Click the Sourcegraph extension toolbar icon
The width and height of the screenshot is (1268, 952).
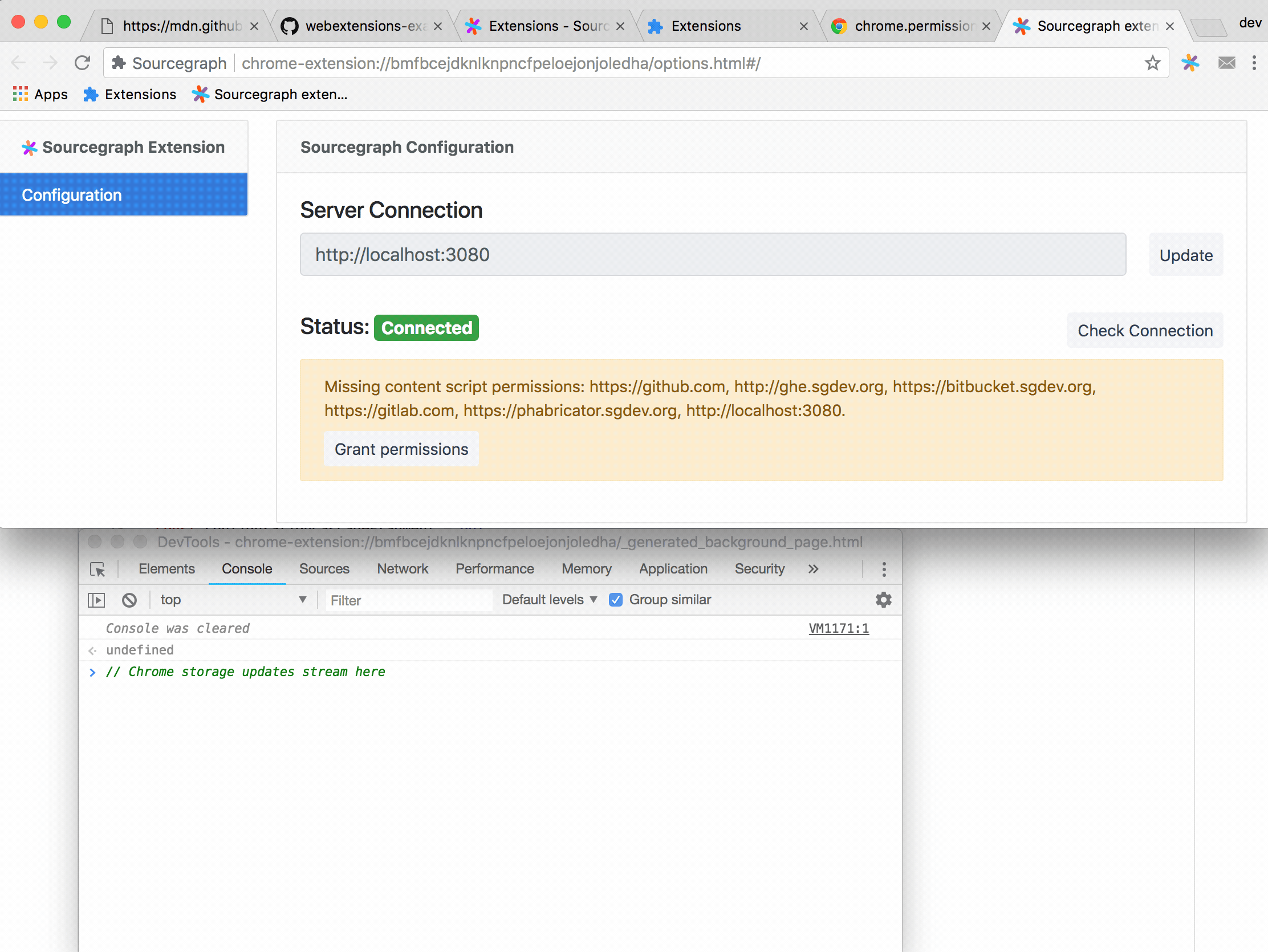coord(1190,63)
